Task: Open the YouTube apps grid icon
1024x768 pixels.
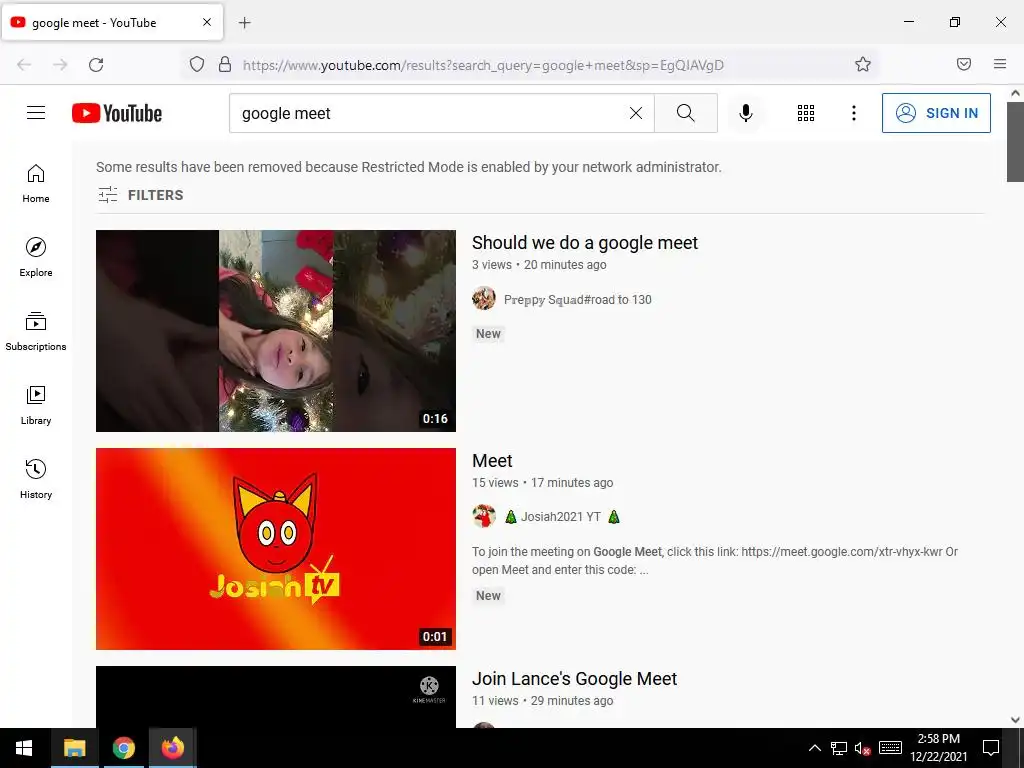Action: [x=806, y=113]
